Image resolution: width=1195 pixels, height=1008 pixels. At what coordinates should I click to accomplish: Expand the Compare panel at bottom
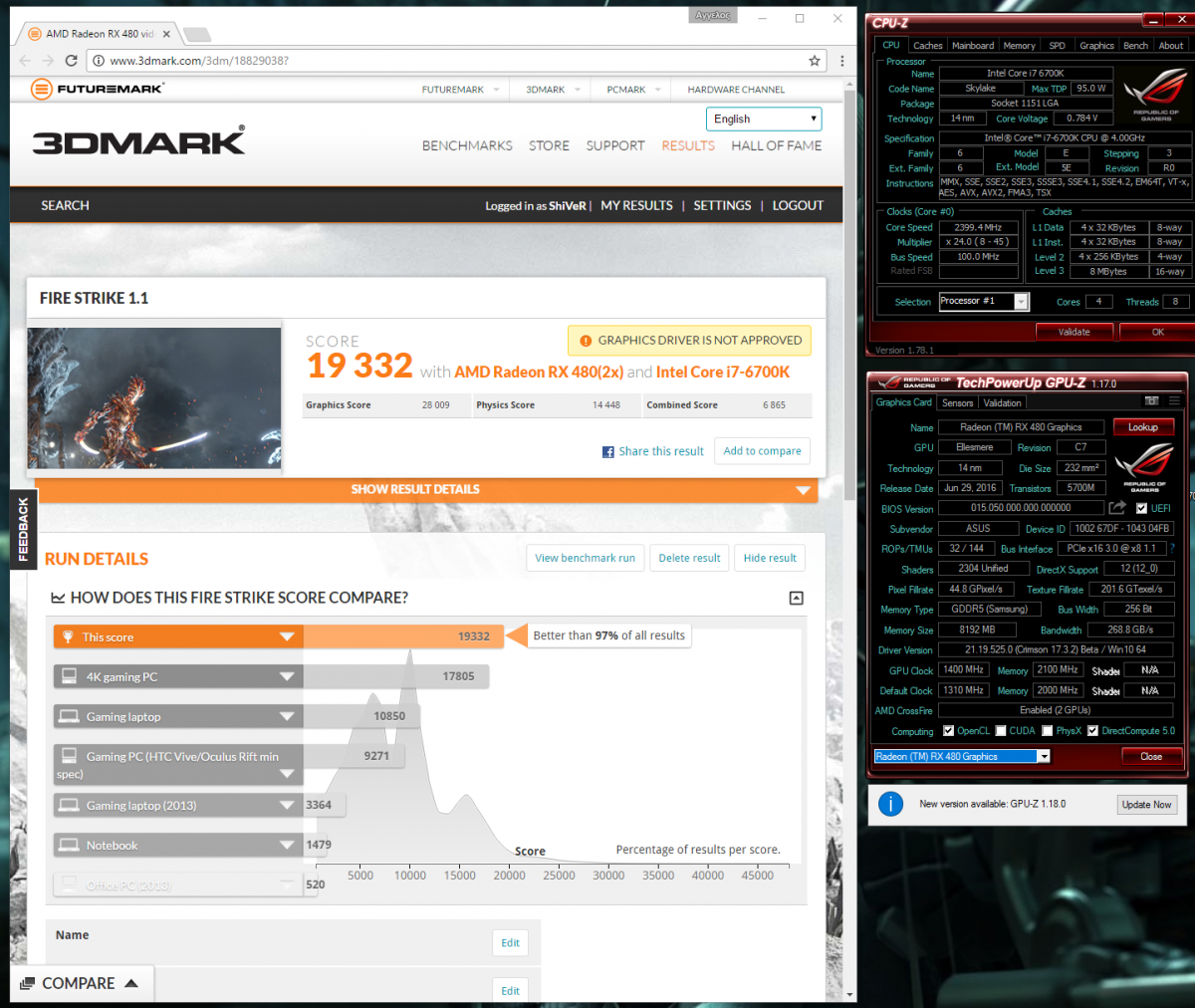83,984
